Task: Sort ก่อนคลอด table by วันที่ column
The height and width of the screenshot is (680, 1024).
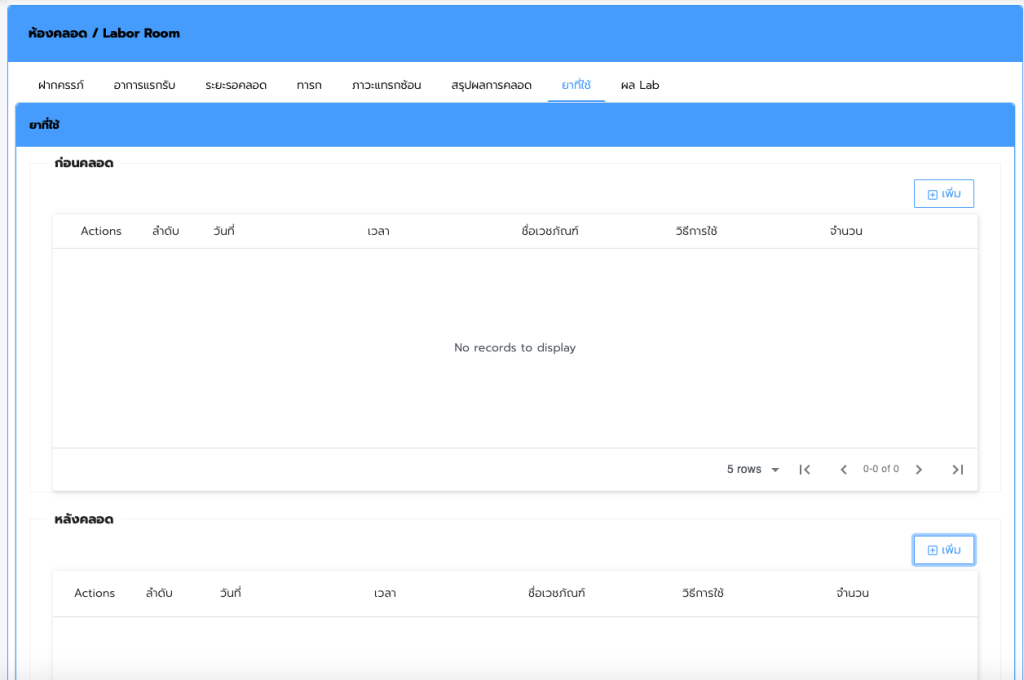Action: [x=223, y=231]
